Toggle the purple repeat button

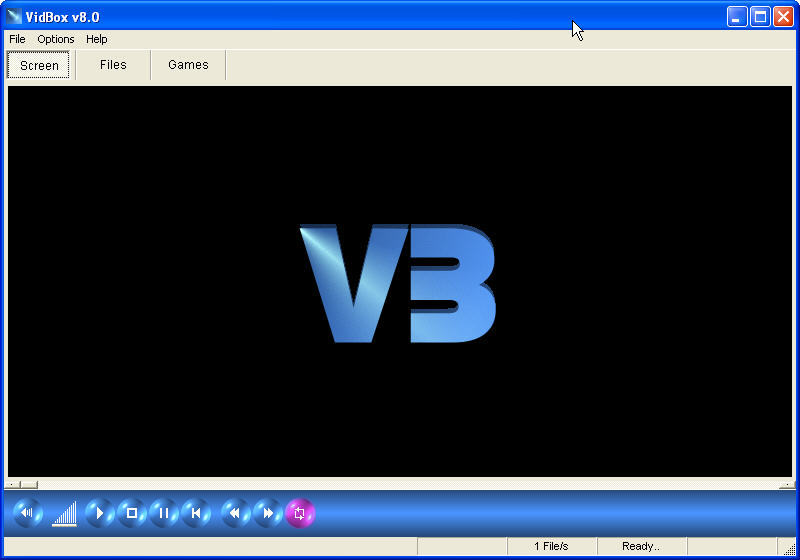300,513
